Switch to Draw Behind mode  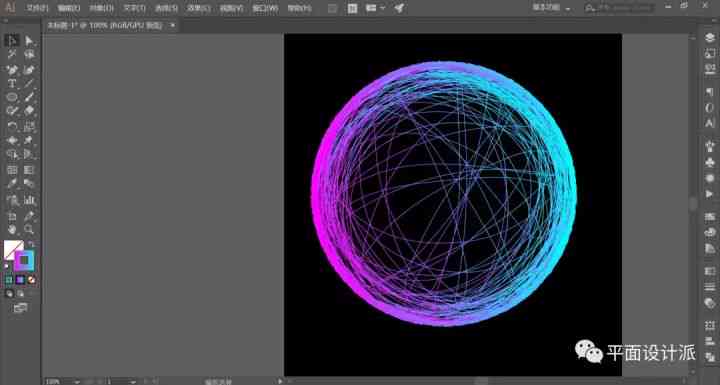click(x=21, y=293)
